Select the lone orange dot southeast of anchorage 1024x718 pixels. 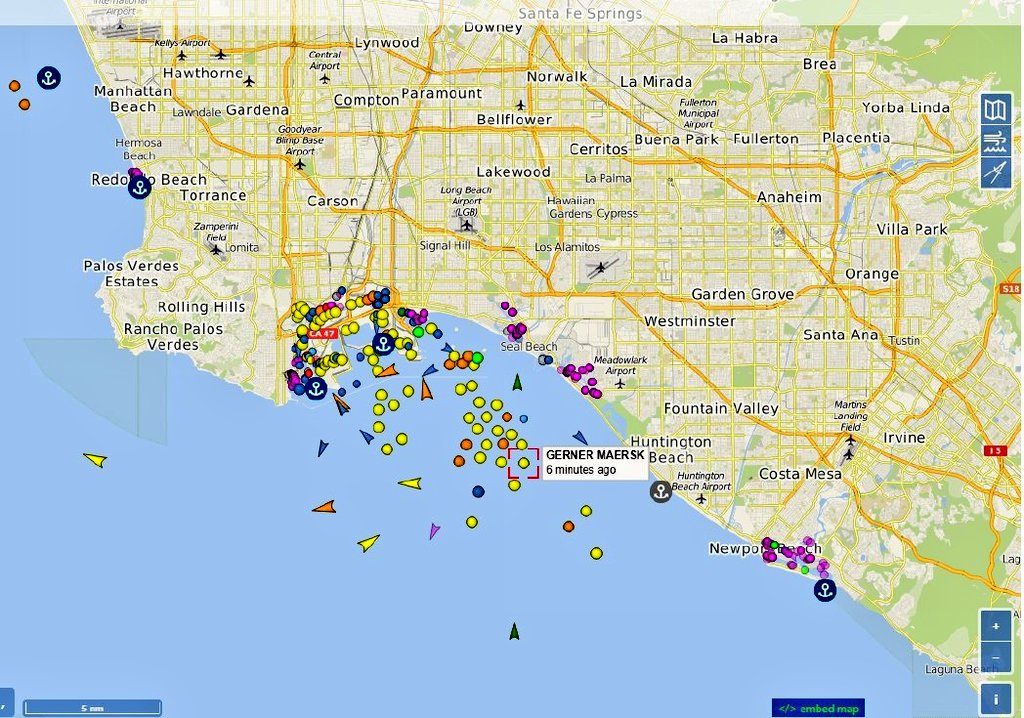(569, 526)
